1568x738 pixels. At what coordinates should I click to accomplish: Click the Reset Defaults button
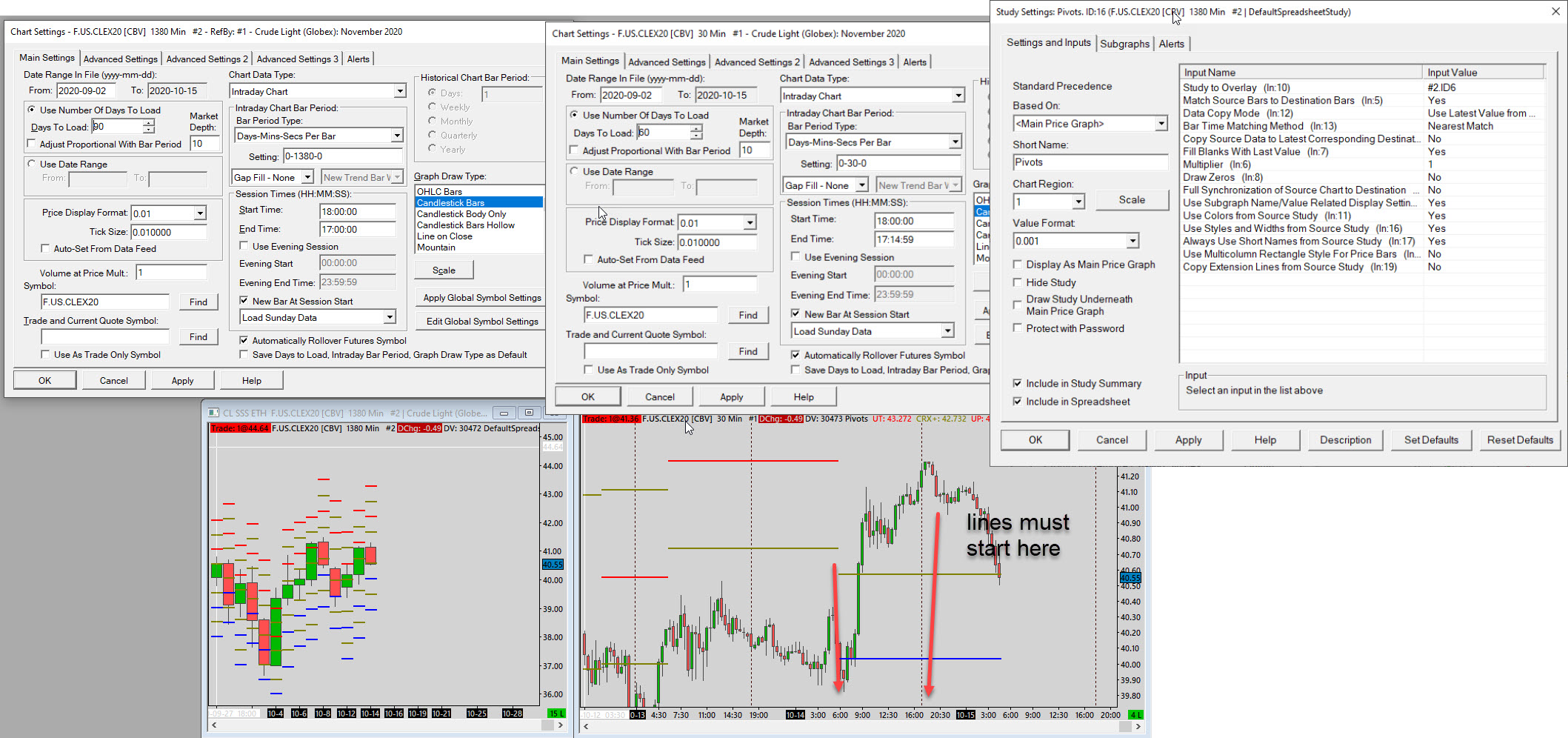(1520, 440)
